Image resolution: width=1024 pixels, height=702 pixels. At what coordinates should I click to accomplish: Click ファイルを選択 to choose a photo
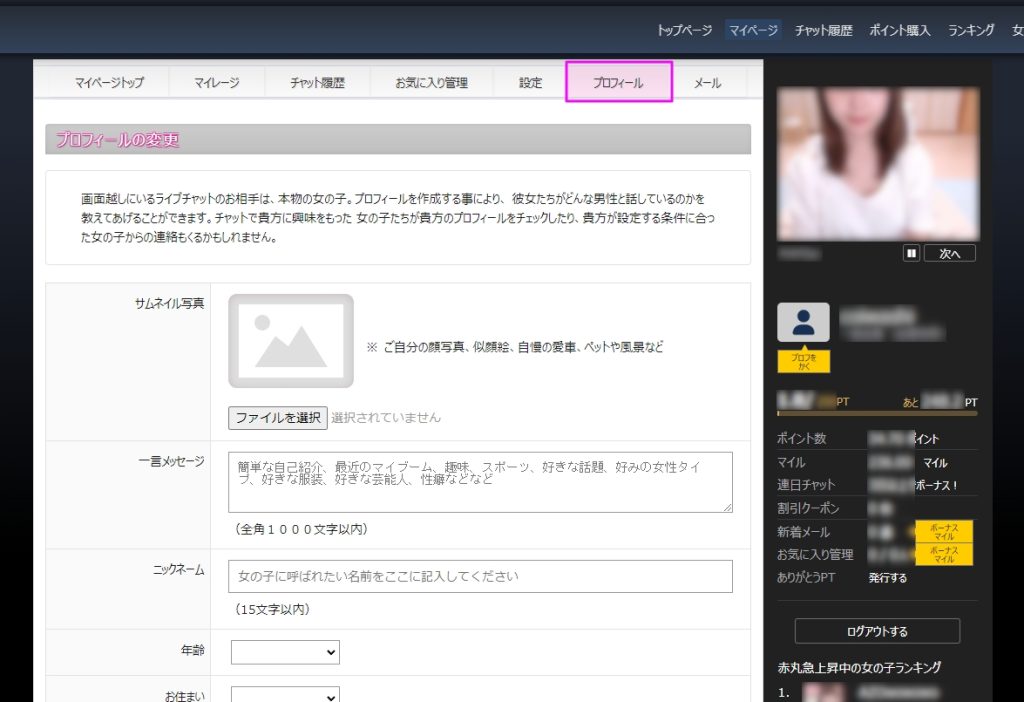point(277,417)
